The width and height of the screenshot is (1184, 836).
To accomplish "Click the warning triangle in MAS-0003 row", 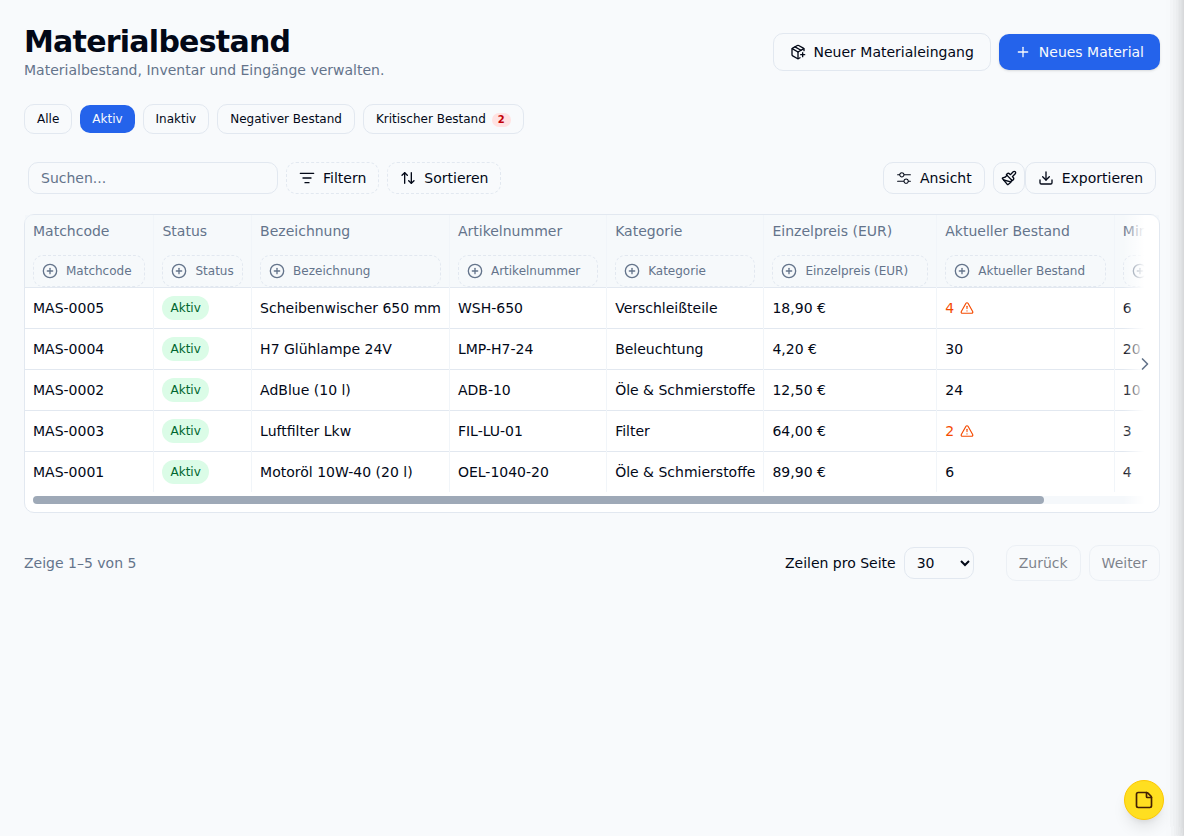I will [967, 431].
